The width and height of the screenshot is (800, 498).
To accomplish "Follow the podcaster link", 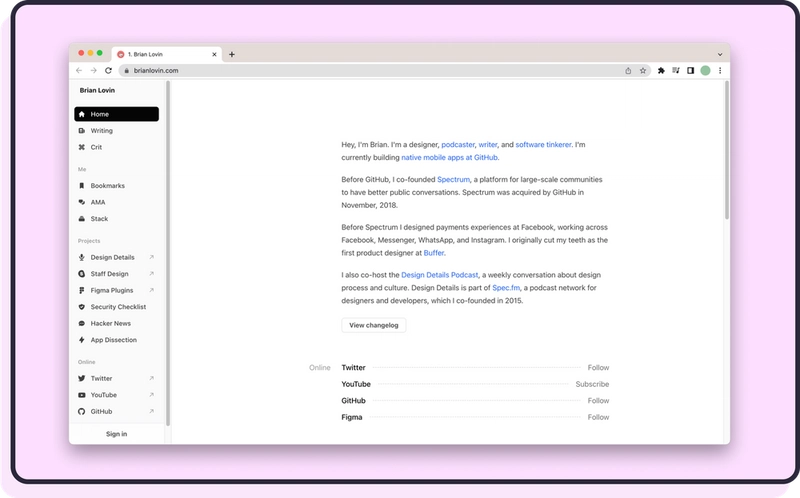I will tap(458, 144).
